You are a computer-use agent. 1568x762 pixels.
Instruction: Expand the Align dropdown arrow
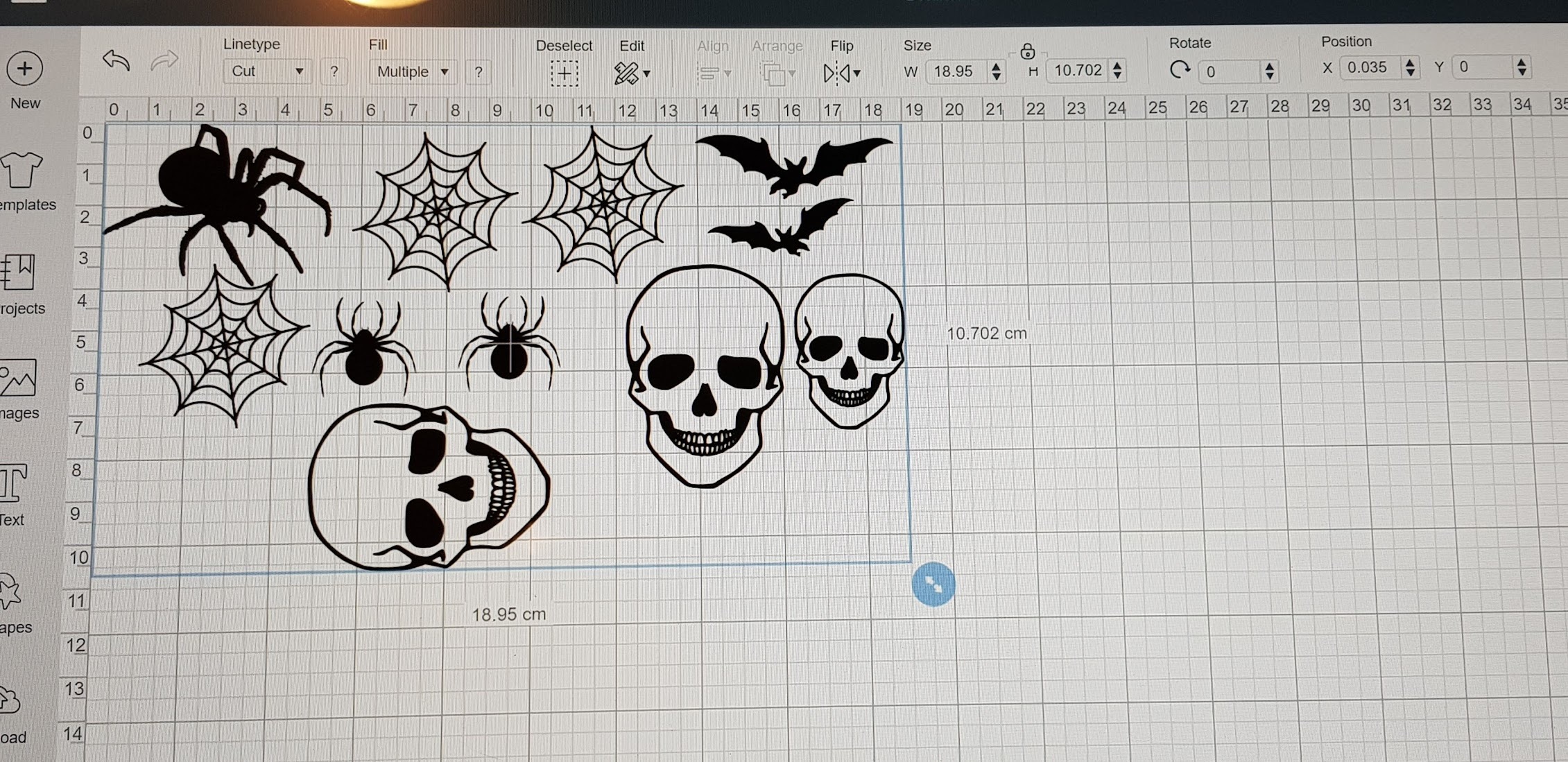[x=727, y=73]
